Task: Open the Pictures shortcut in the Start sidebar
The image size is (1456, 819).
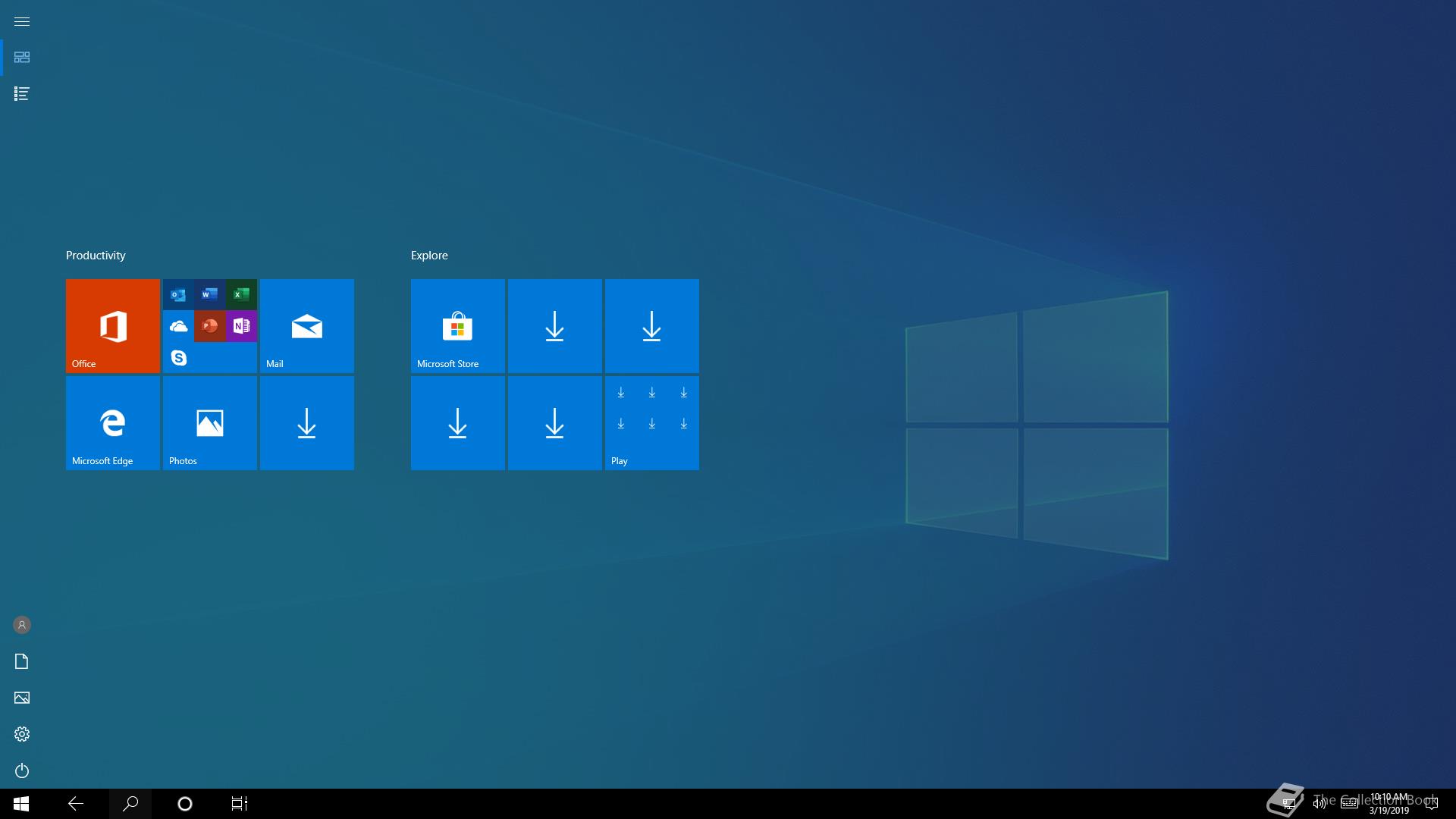Action: pos(22,698)
